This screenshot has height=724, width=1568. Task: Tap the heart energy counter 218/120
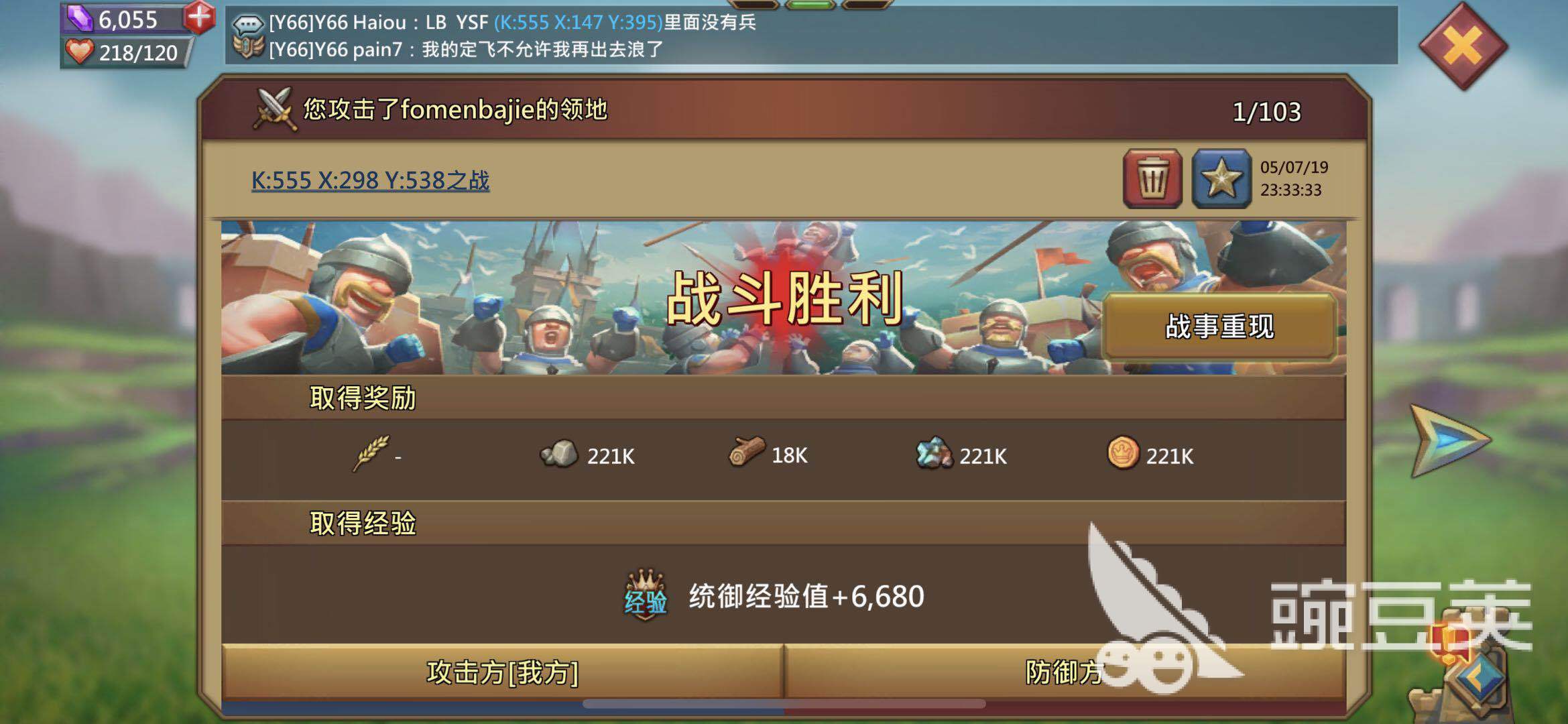tap(127, 52)
